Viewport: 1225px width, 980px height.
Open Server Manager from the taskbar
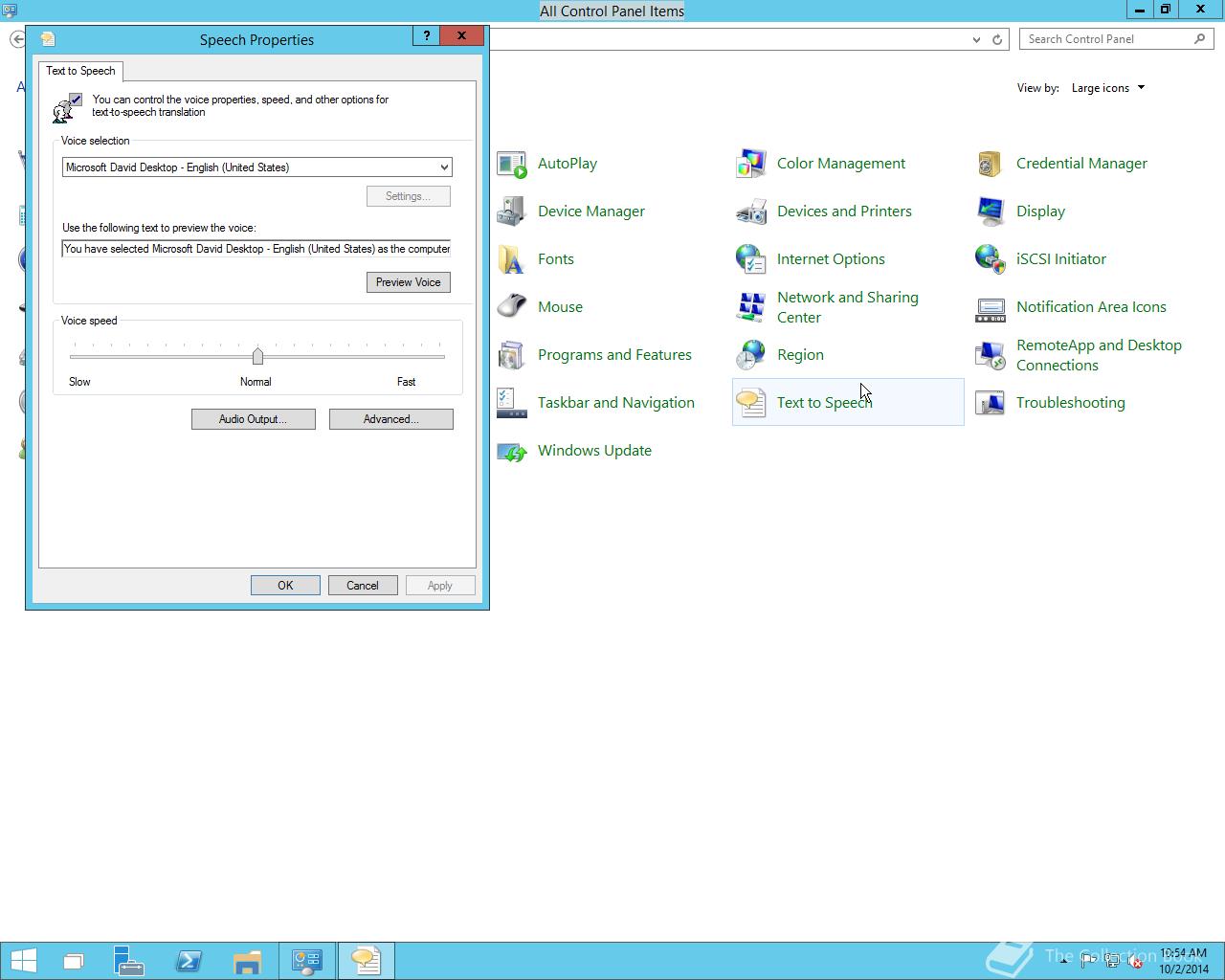click(128, 961)
